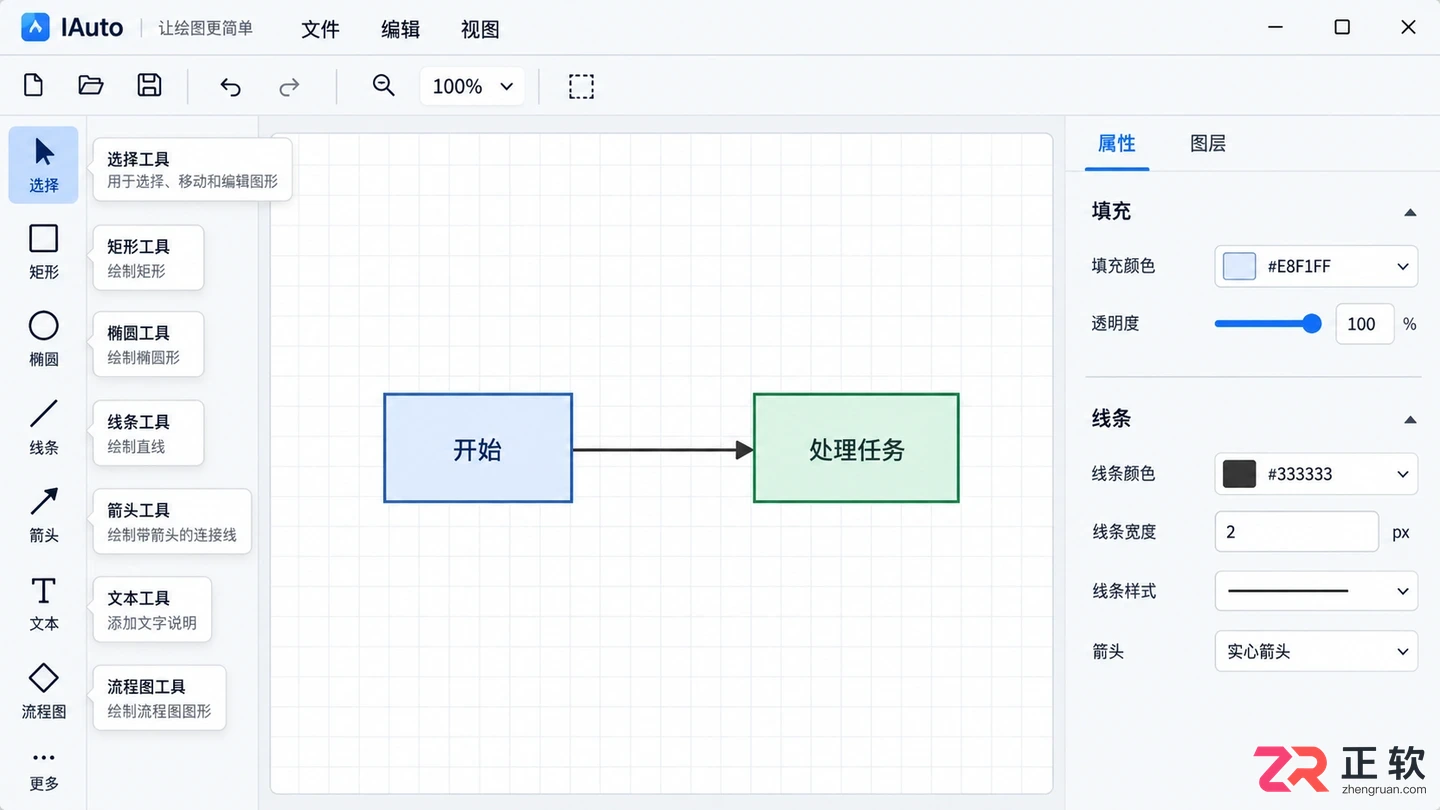The height and width of the screenshot is (810, 1440).
Task: Maximize the IAuto window
Action: click(1342, 27)
